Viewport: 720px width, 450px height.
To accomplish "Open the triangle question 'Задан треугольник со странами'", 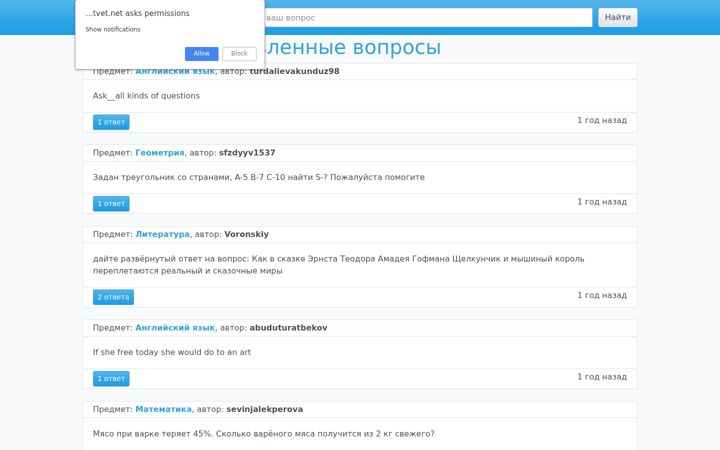I will [x=259, y=177].
